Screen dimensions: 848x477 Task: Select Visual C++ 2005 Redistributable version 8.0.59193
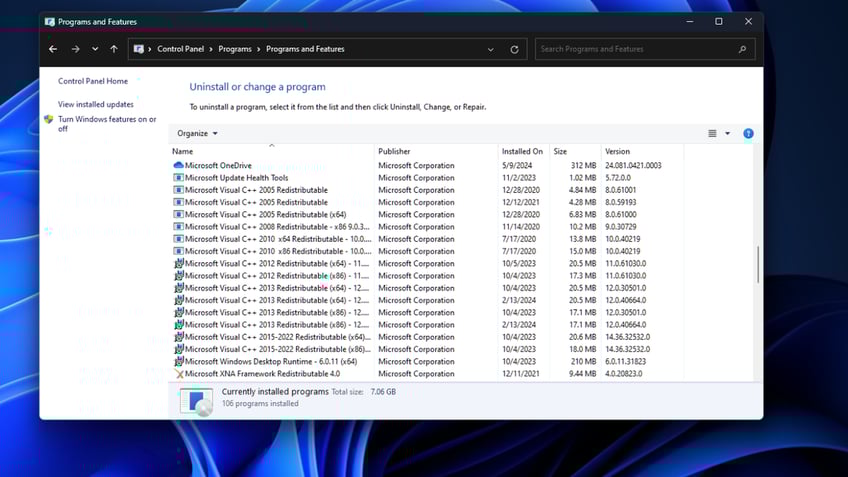point(256,202)
